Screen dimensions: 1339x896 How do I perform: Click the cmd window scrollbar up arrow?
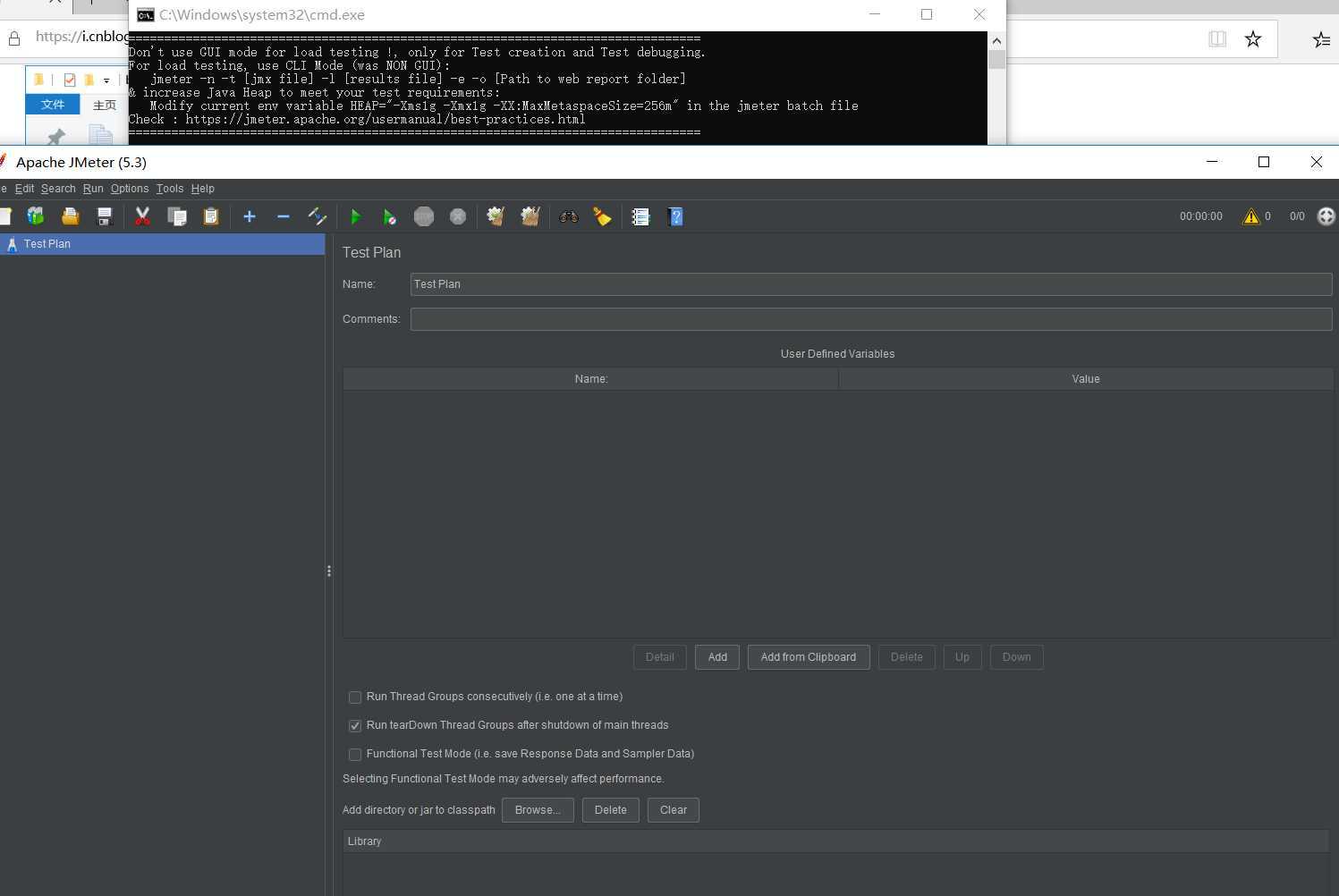pyautogui.click(x=996, y=40)
